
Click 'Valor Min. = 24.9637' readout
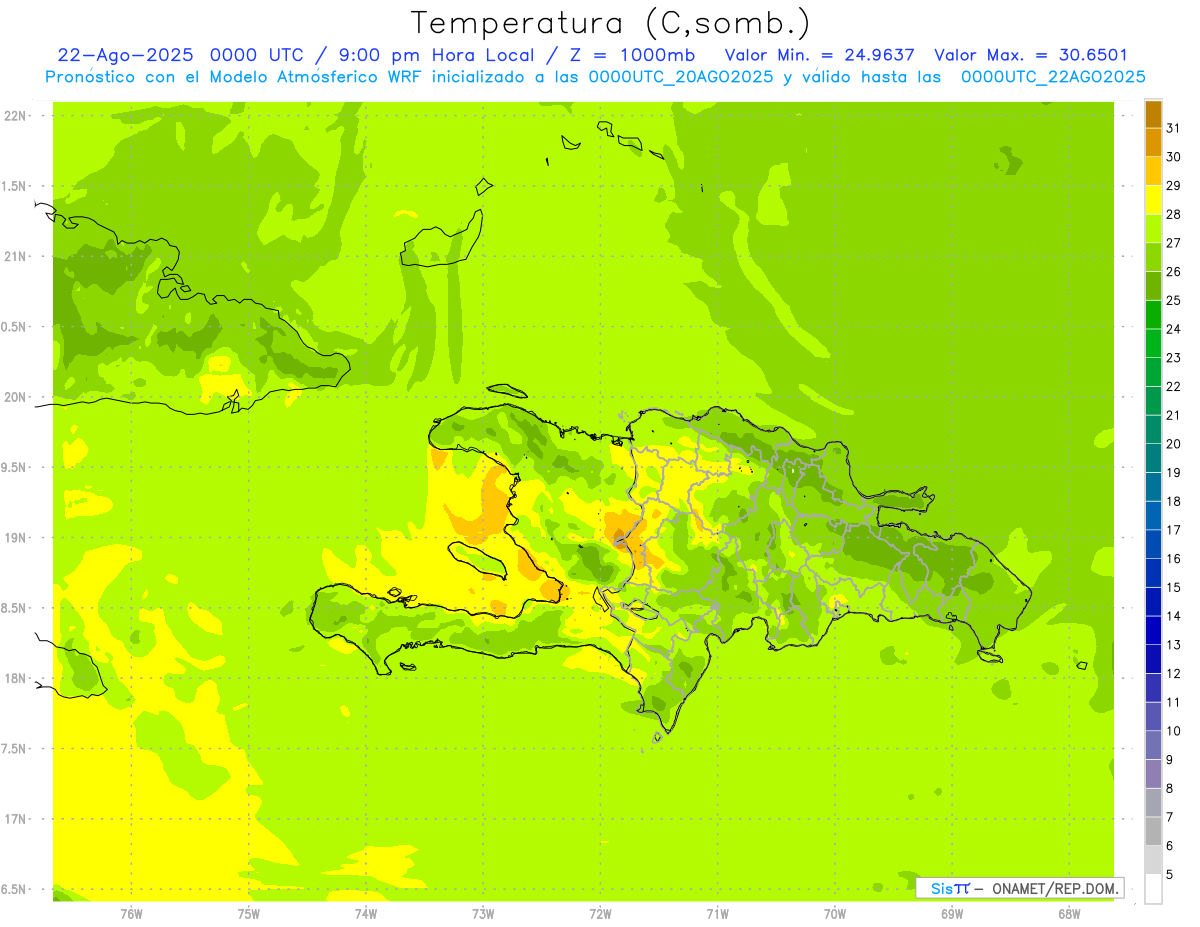tap(820, 55)
